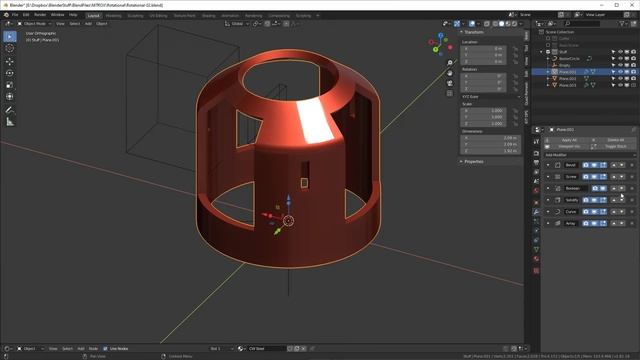Select Plane.003 in the outliner

pyautogui.click(x=567, y=85)
